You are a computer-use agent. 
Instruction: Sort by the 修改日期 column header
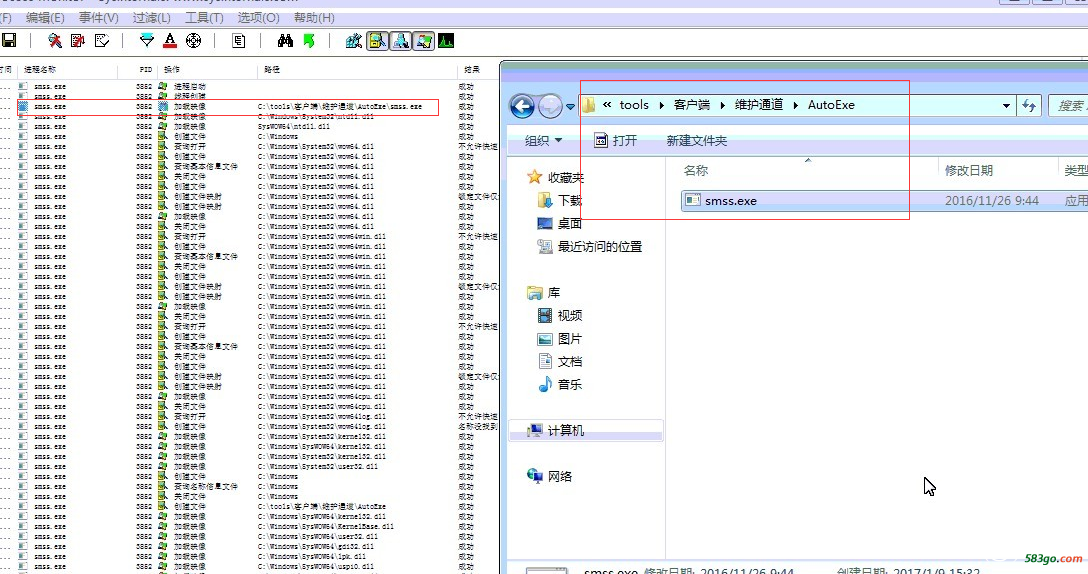[x=969, y=171]
